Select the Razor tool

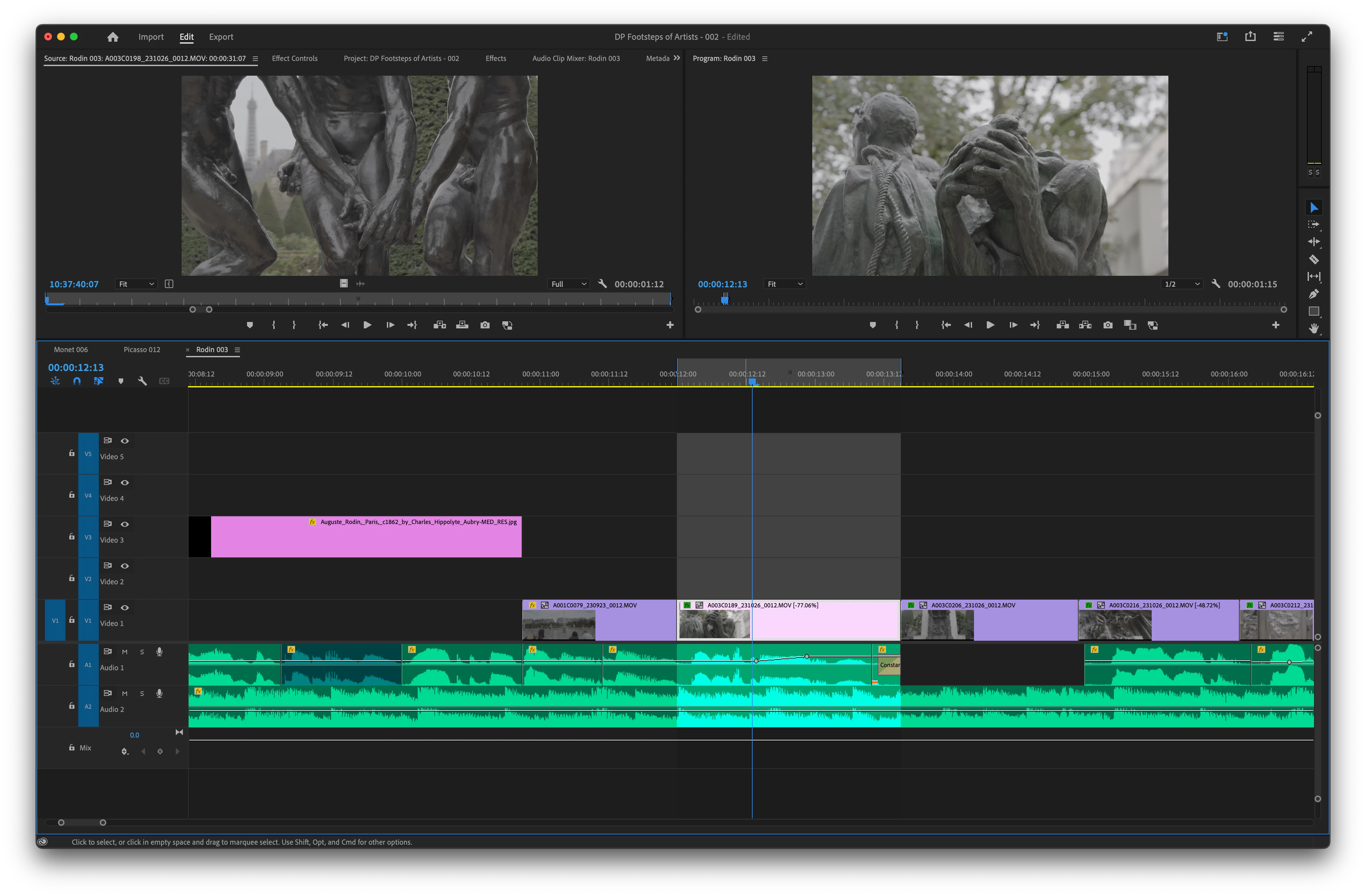click(1313, 259)
